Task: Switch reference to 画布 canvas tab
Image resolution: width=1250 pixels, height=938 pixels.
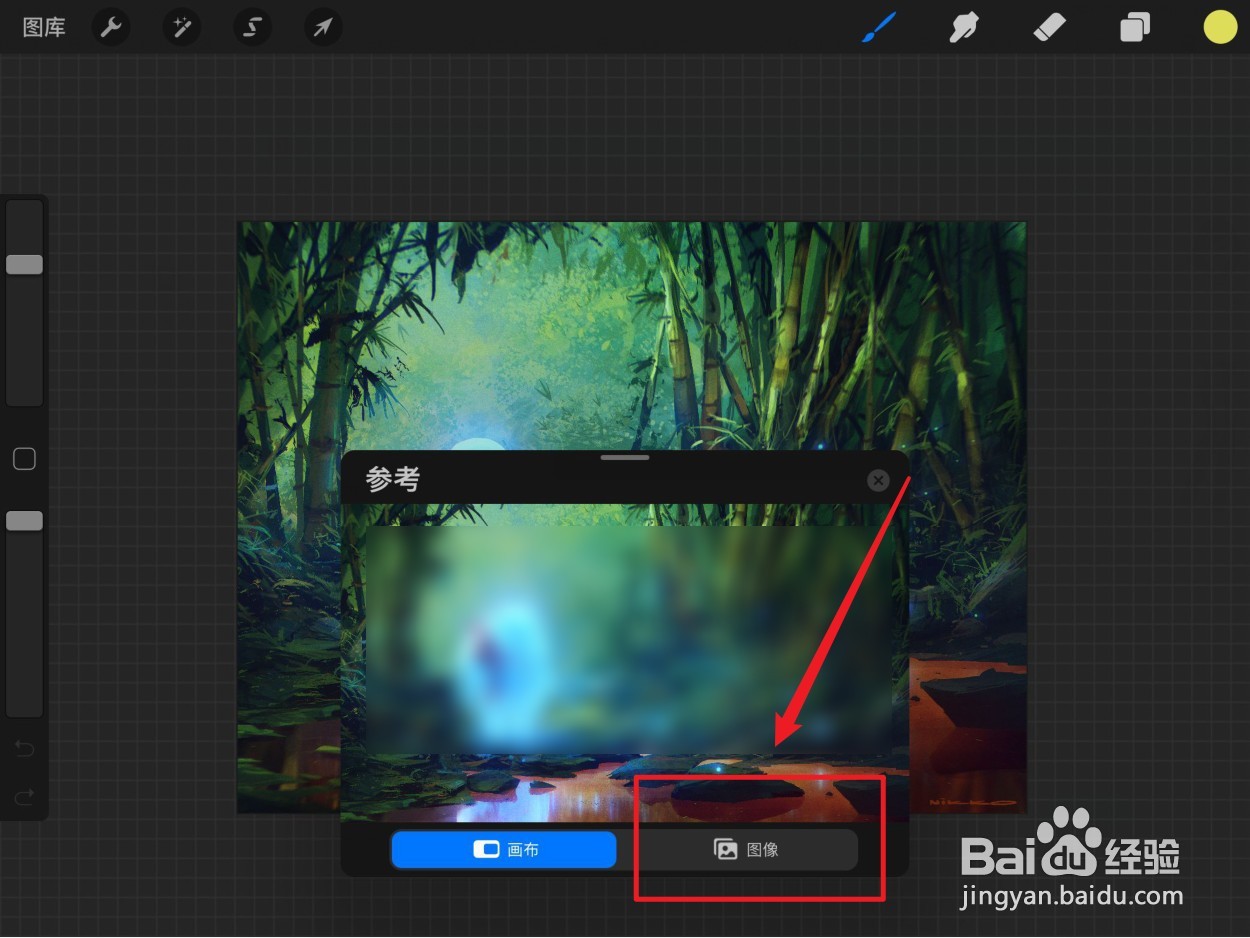Action: point(504,850)
